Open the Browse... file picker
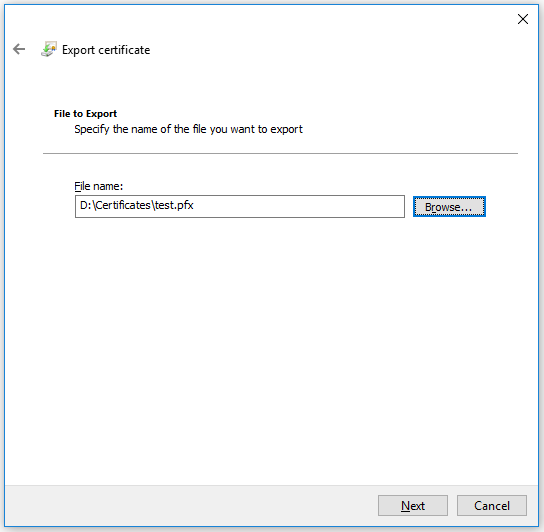Screen dimensions: 544x532 click(x=449, y=207)
